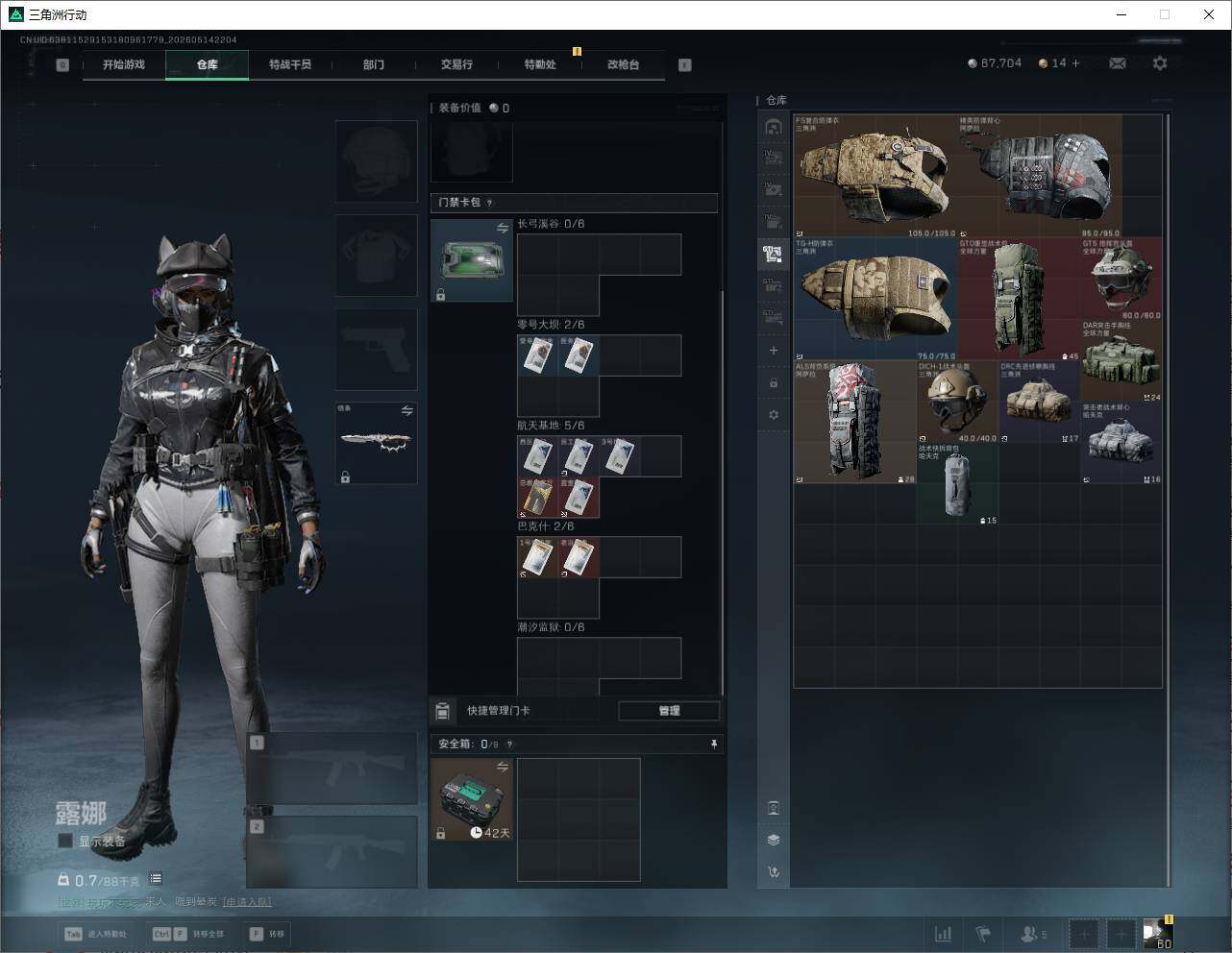
Task: Click the safe box item with 42天
Action: pos(472,799)
